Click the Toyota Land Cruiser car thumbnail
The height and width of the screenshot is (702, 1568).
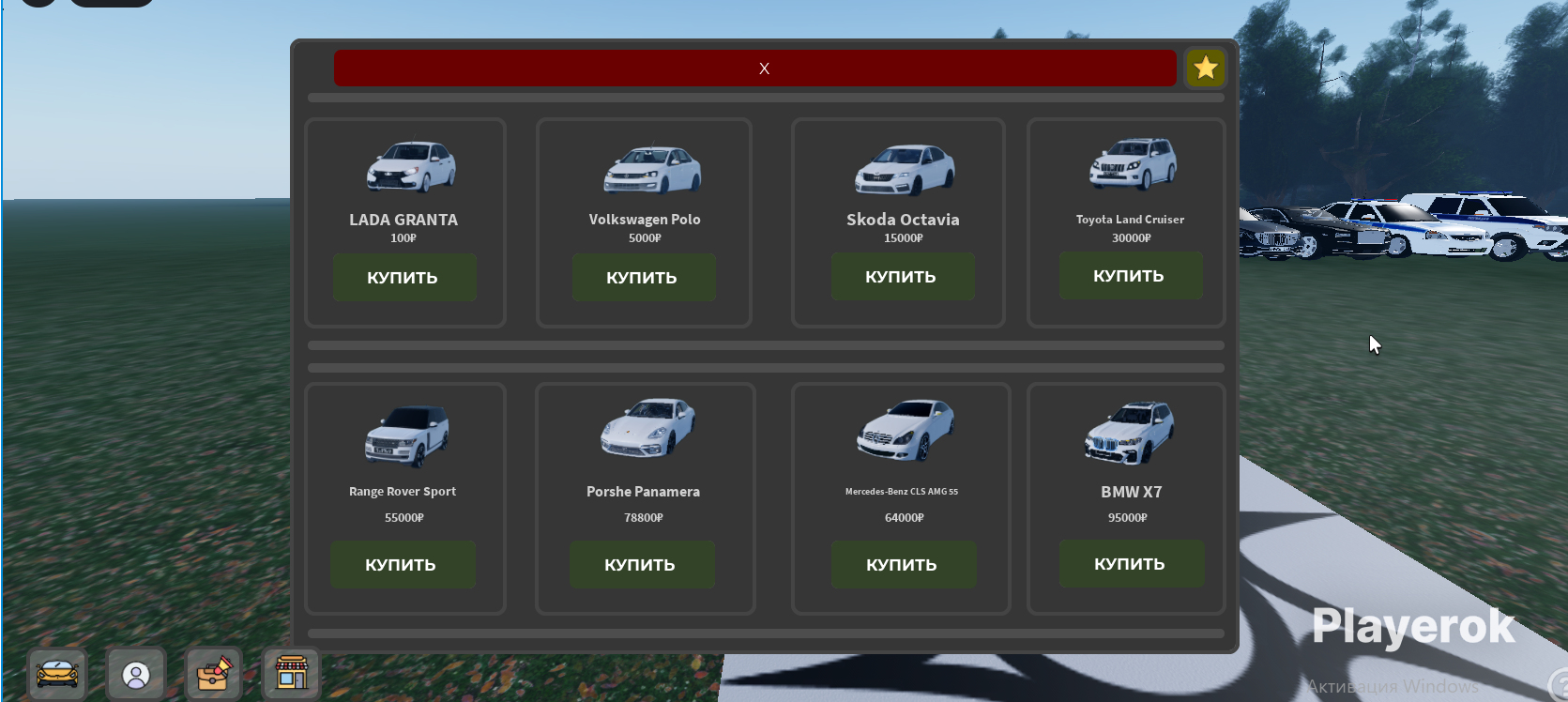[x=1133, y=163]
